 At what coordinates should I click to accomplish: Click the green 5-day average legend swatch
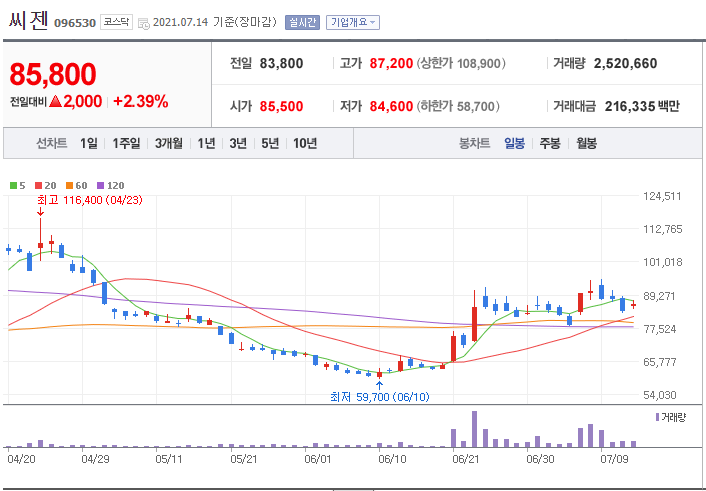coord(14,186)
